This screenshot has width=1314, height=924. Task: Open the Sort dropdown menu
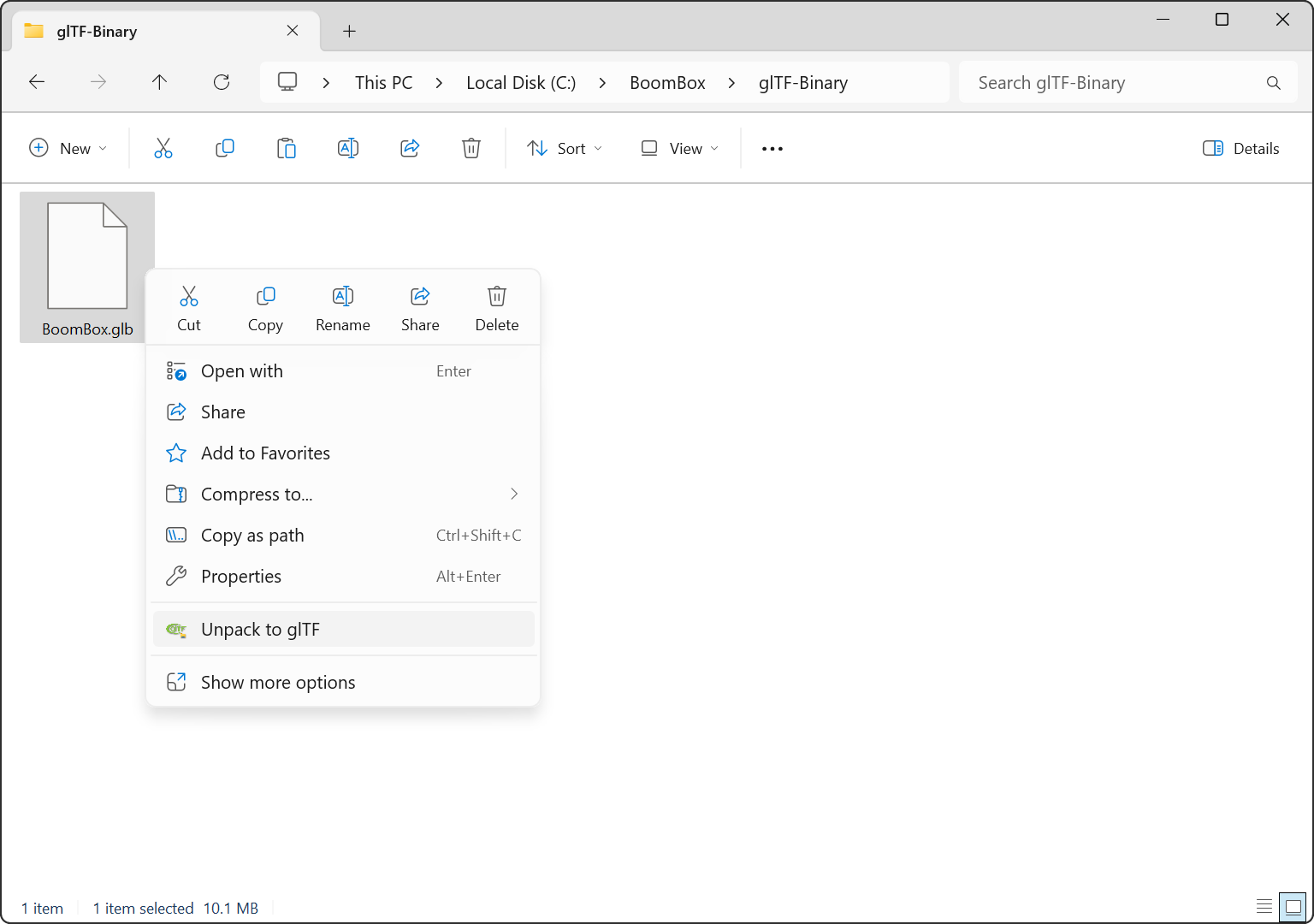[565, 149]
